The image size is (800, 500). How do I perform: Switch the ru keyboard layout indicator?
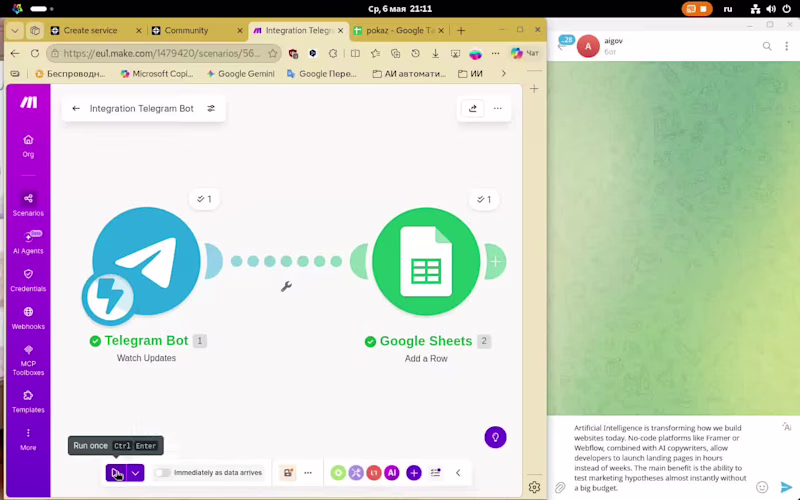point(728,9)
